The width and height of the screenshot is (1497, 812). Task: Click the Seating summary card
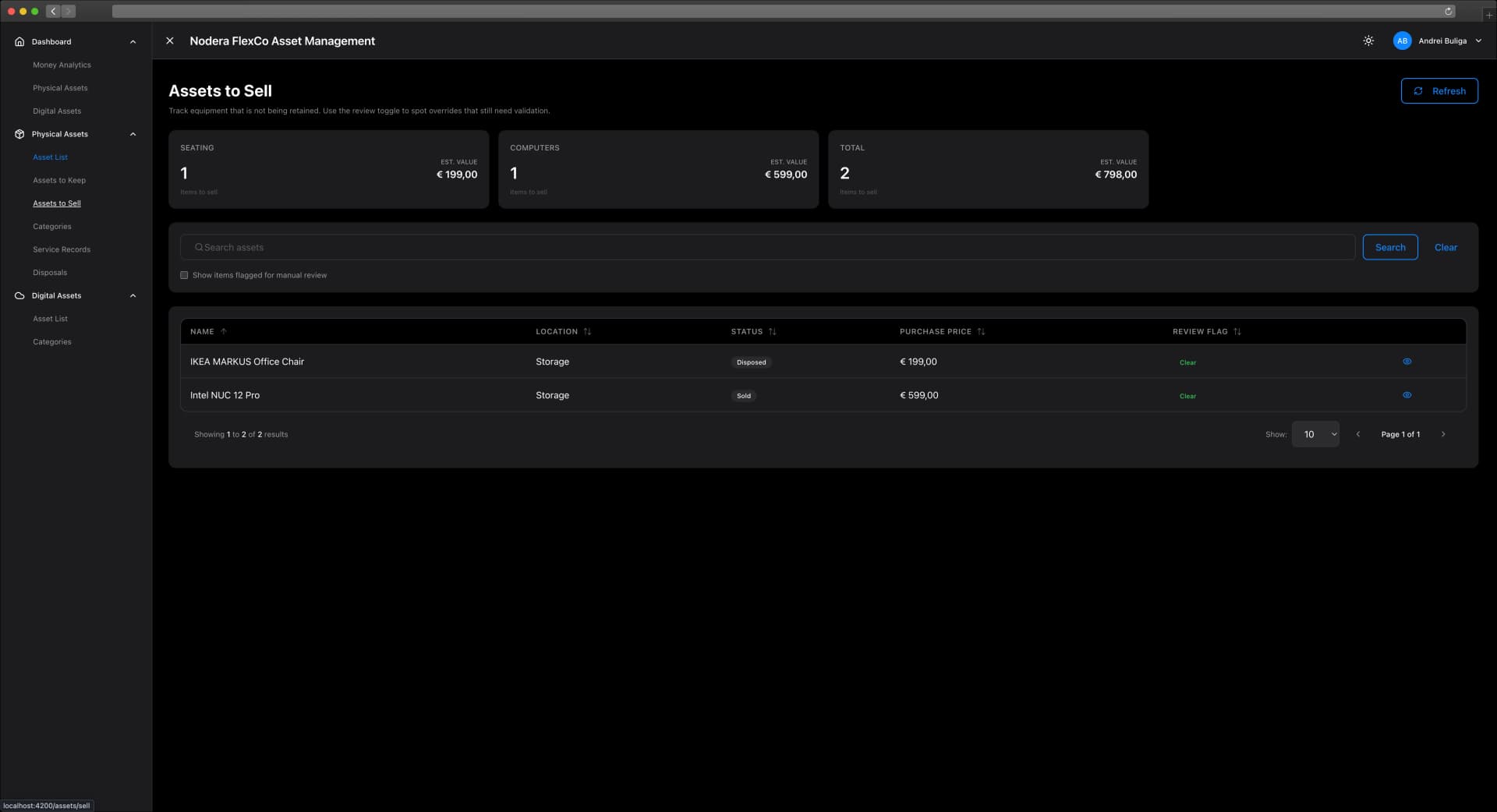[329, 169]
